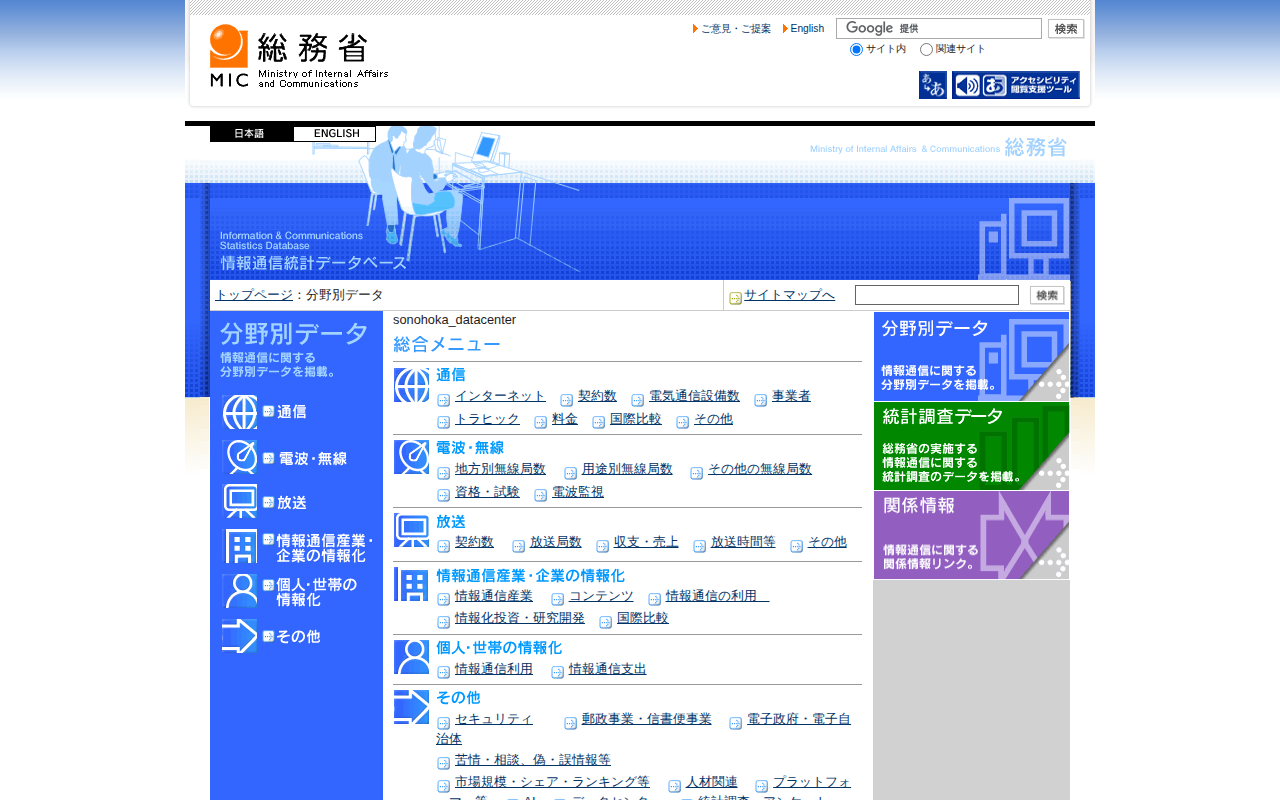Open the 苦情・相談、偽・誤情報等 link
The width and height of the screenshot is (1280, 800).
(533, 760)
